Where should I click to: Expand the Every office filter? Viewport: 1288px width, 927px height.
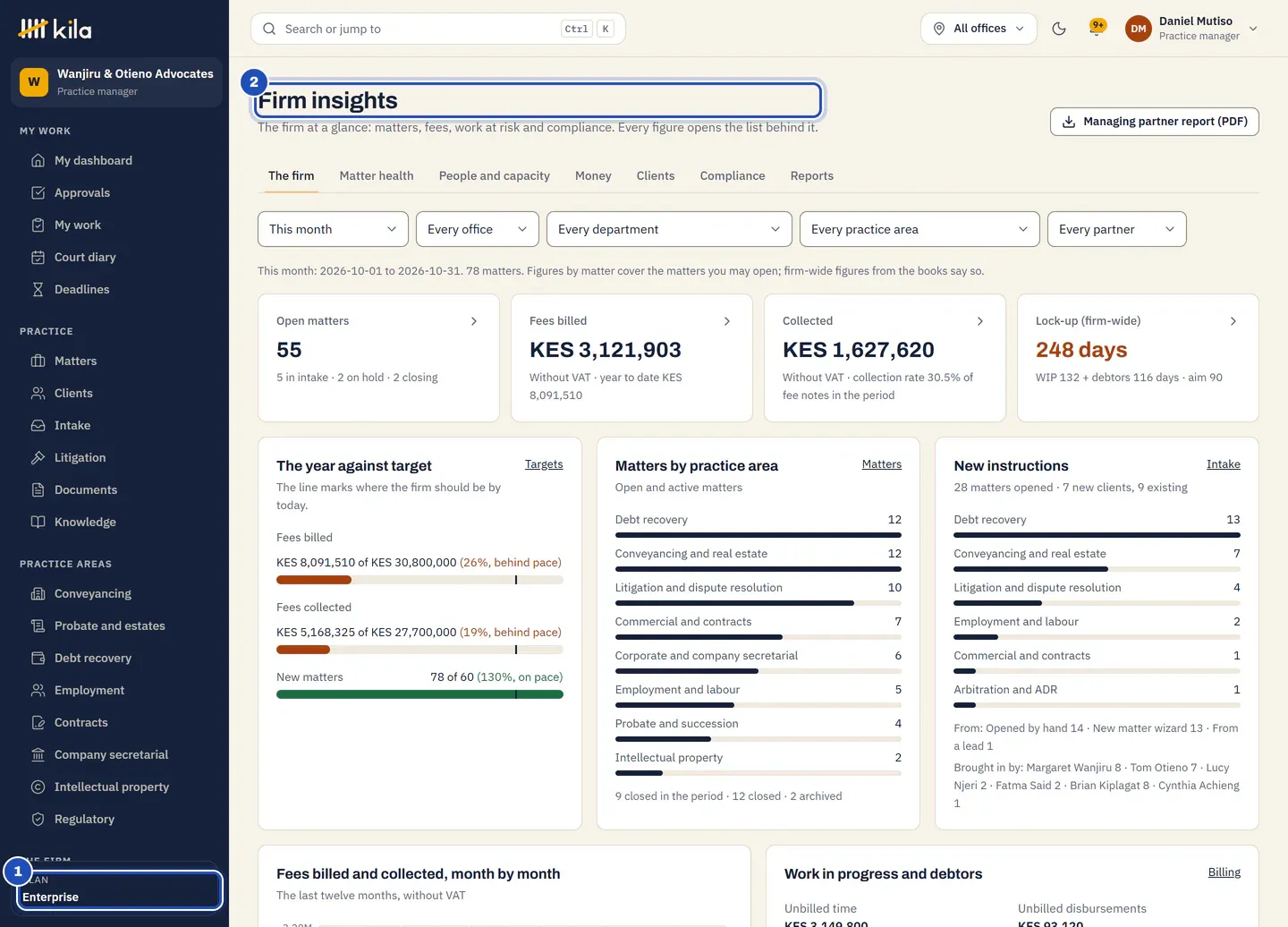pos(478,229)
